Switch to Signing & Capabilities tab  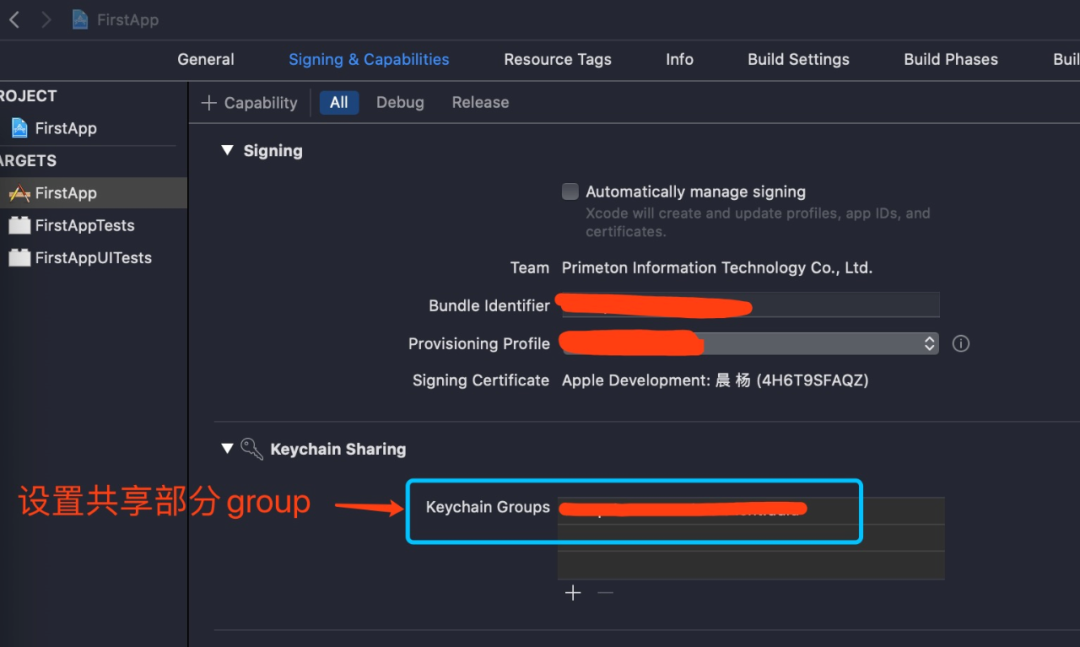pyautogui.click(x=368, y=59)
